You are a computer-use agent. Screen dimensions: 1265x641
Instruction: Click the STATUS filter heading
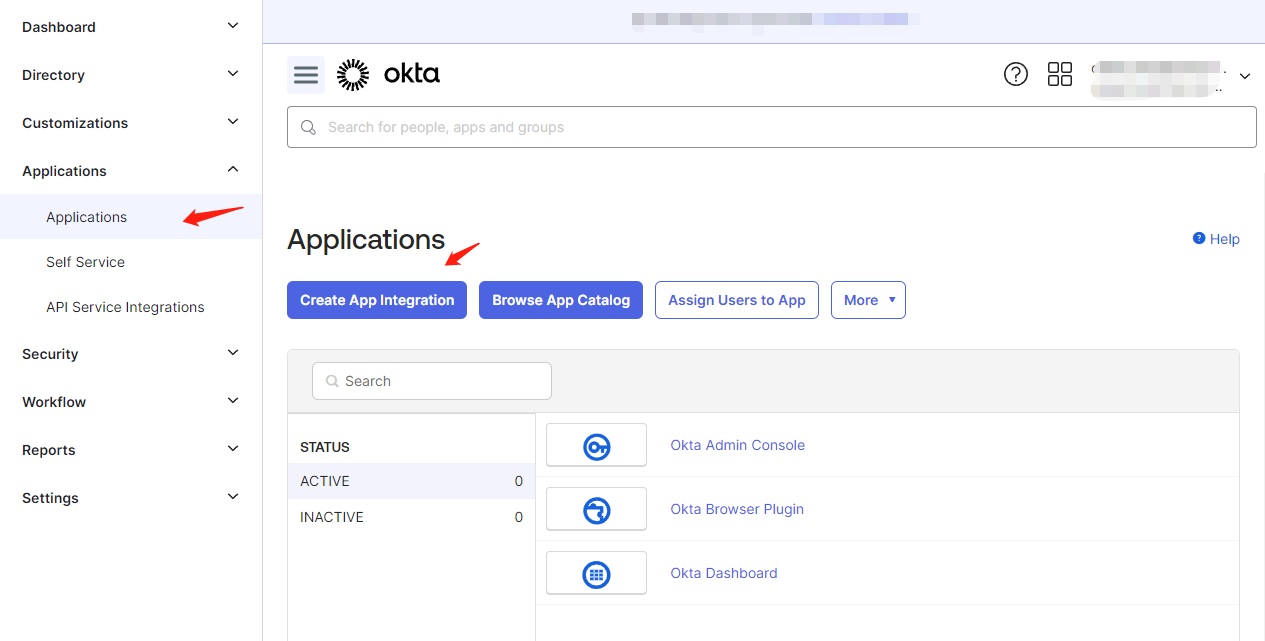(325, 447)
